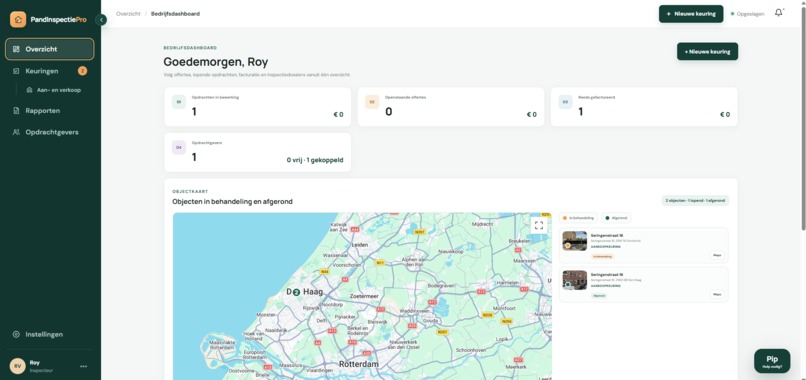806x380 pixels.
Task: Open Keuringen in the sidebar
Action: tap(50, 71)
